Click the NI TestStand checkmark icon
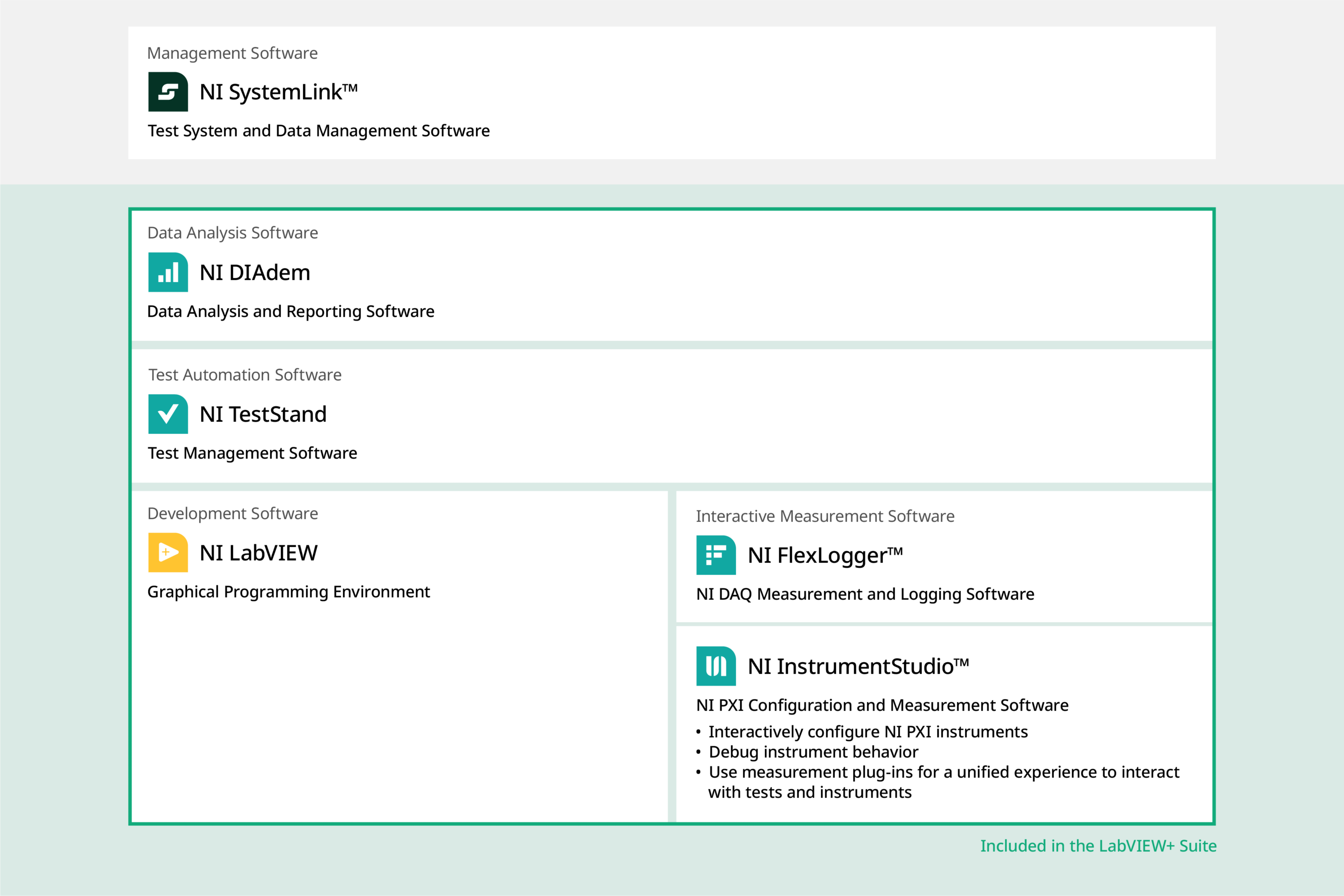The width and height of the screenshot is (1344, 896). (x=168, y=414)
